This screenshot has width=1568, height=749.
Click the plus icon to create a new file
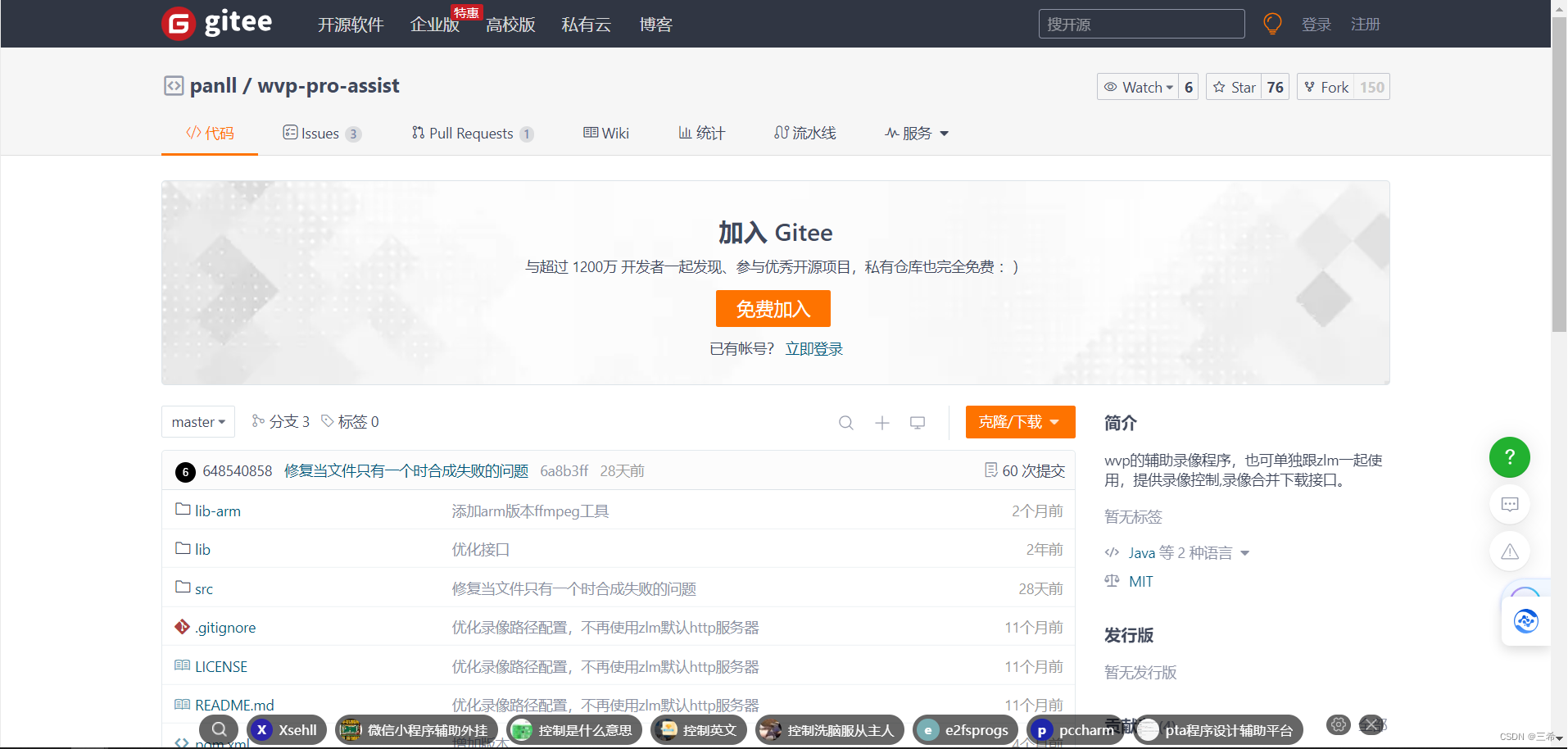(x=881, y=422)
